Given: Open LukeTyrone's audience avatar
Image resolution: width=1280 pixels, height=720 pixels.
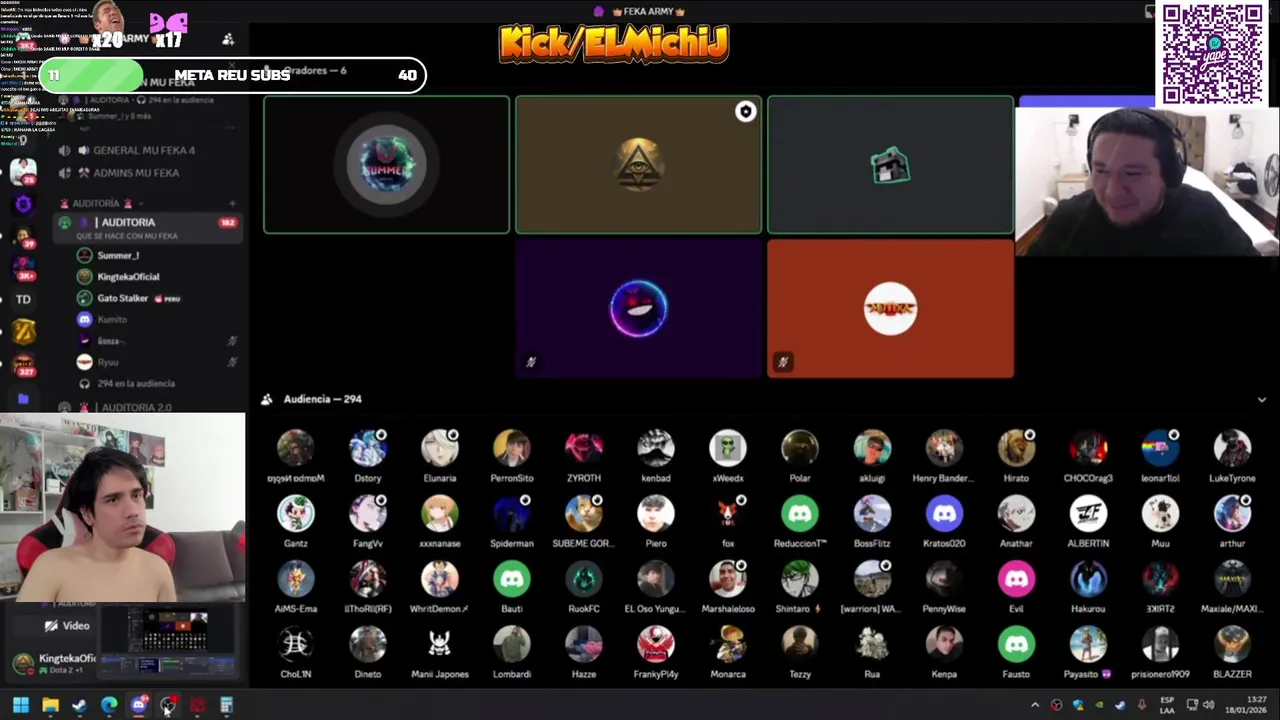Looking at the screenshot, I should [x=1232, y=448].
